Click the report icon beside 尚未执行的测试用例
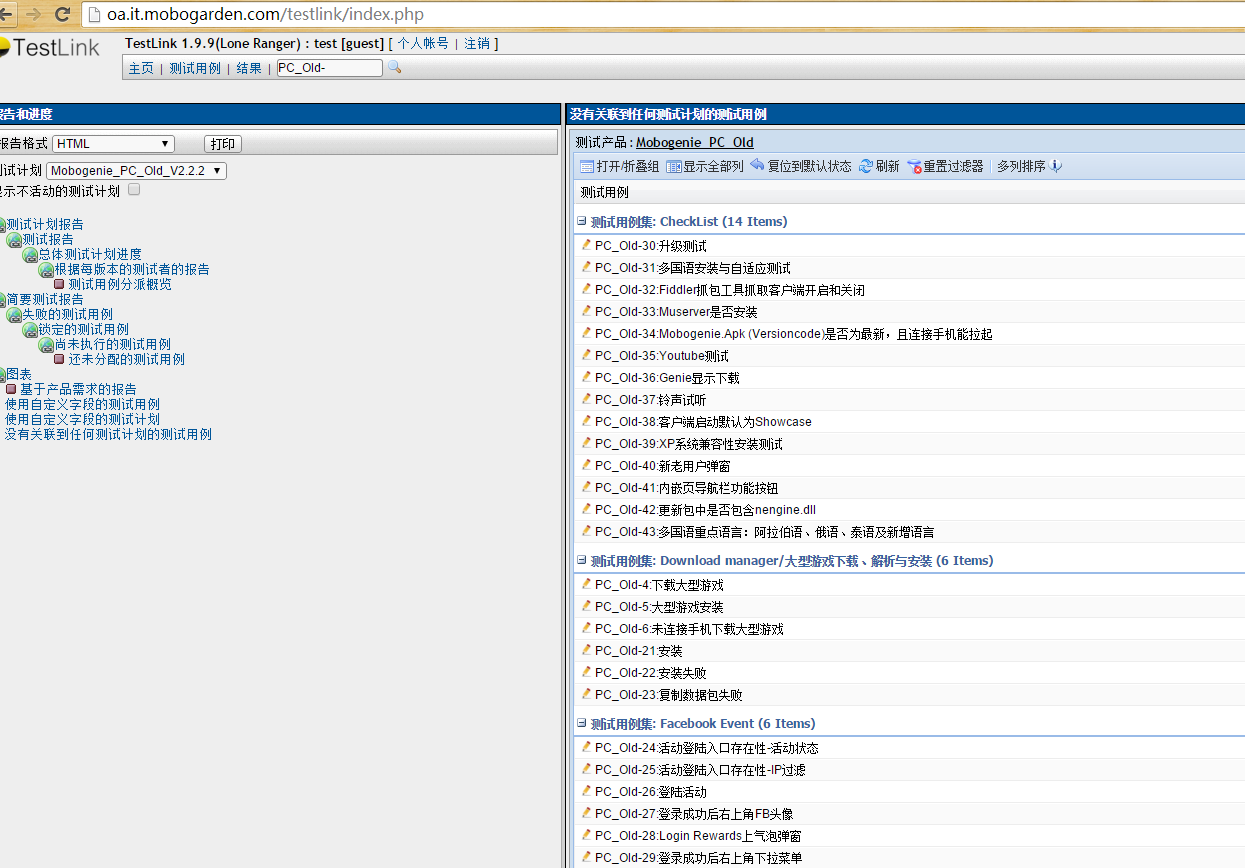Viewport: 1245px width, 868px height. pos(46,345)
